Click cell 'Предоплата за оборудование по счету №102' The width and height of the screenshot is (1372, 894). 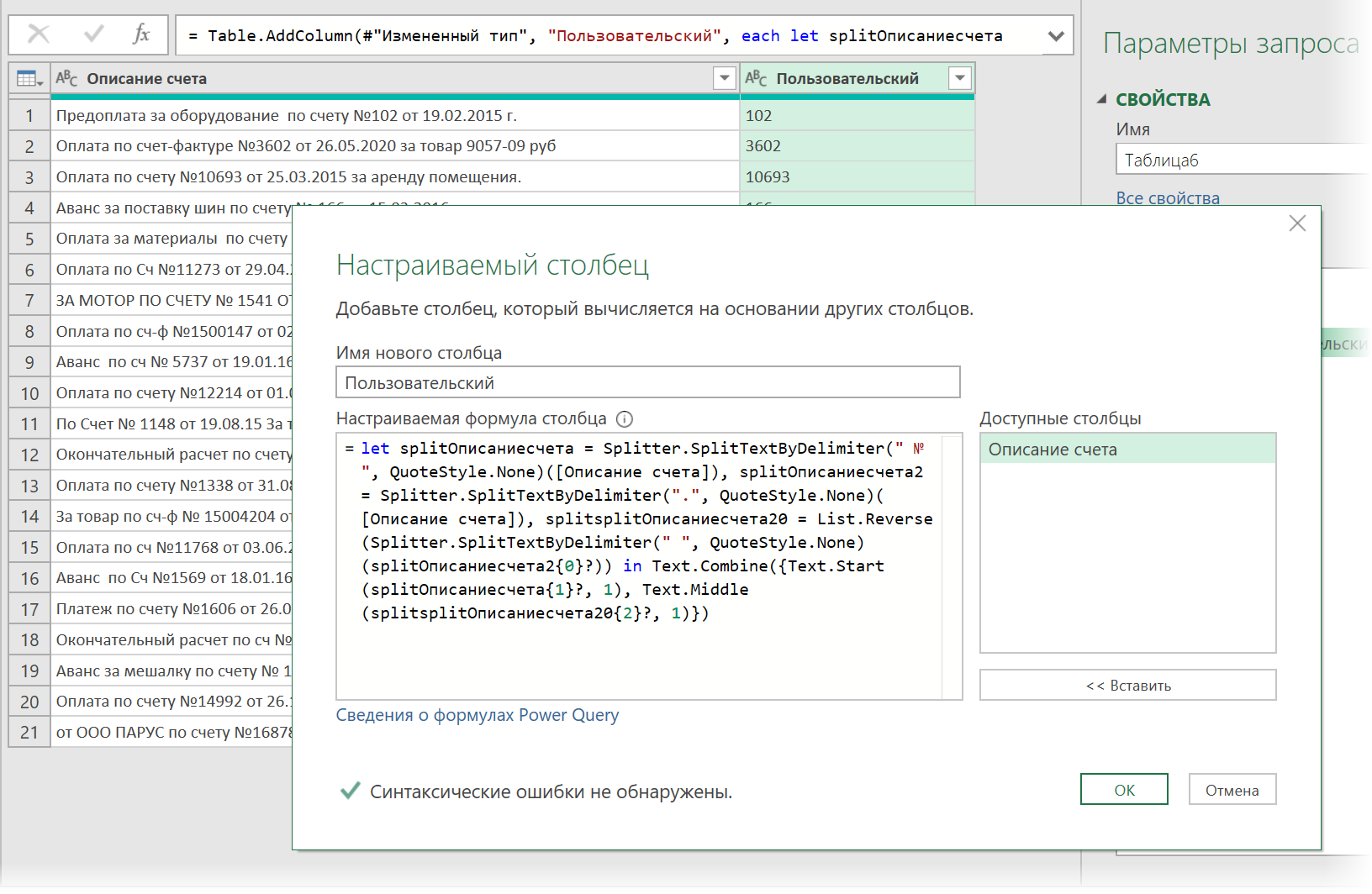(x=395, y=116)
